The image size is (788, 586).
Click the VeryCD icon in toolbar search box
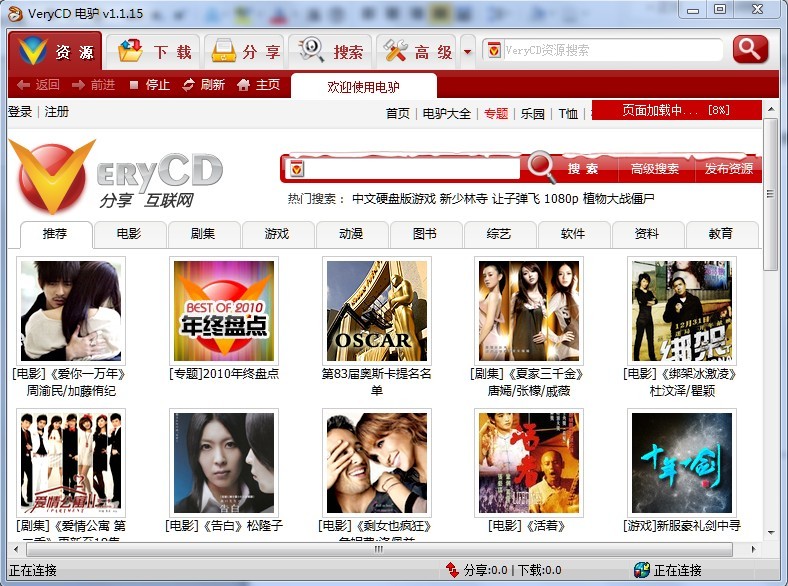pos(494,50)
